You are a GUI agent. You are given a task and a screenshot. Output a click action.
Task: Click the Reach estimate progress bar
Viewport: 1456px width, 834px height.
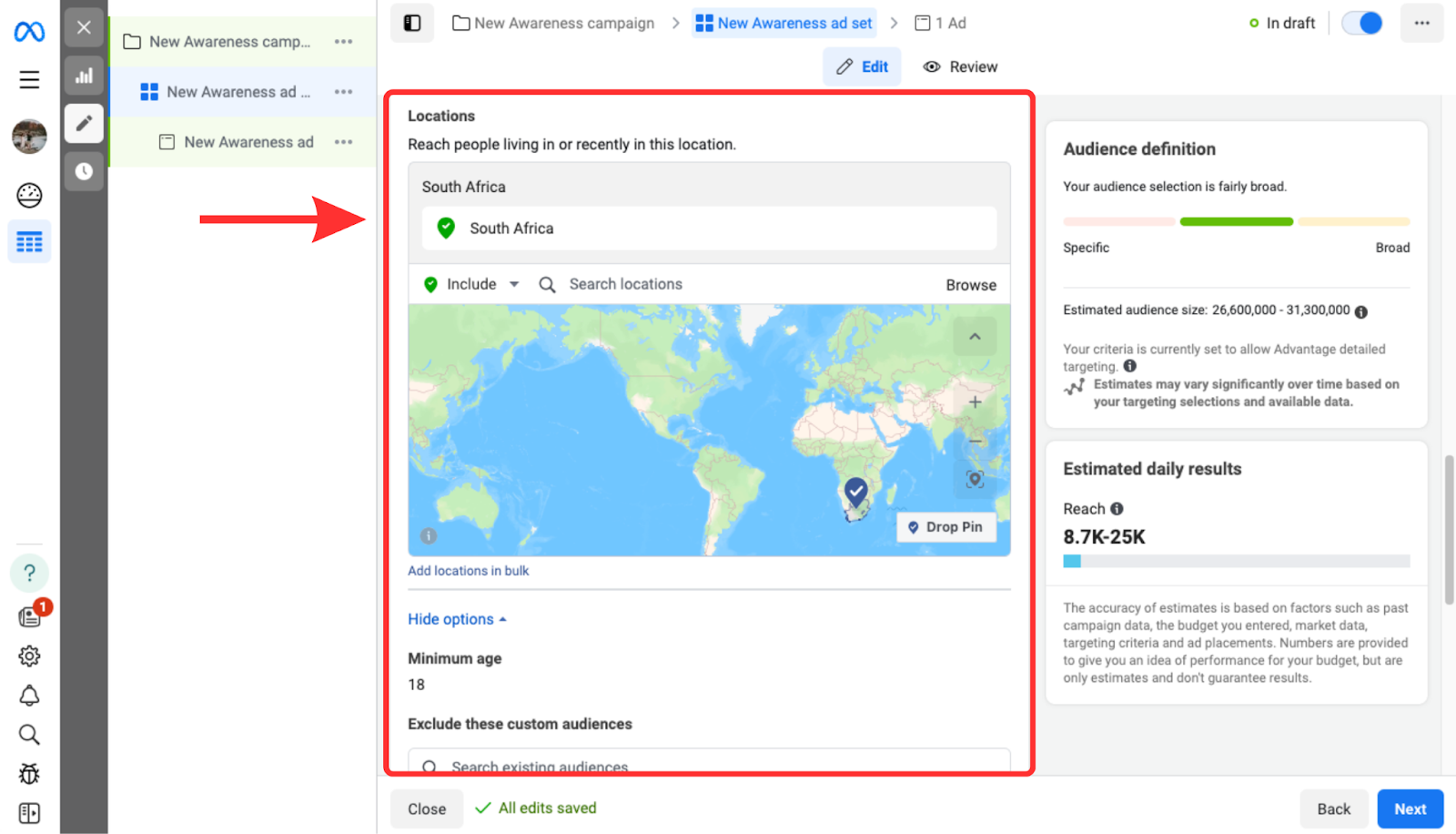coord(1237,562)
